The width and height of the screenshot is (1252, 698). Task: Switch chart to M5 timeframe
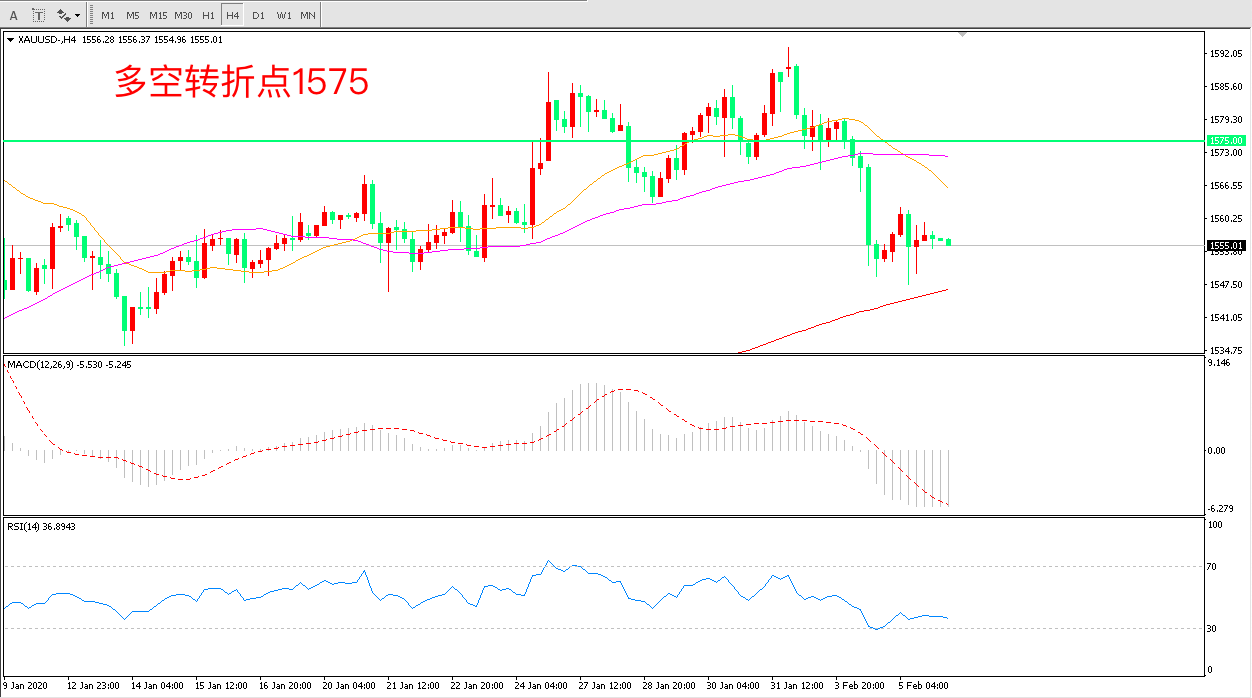click(133, 15)
